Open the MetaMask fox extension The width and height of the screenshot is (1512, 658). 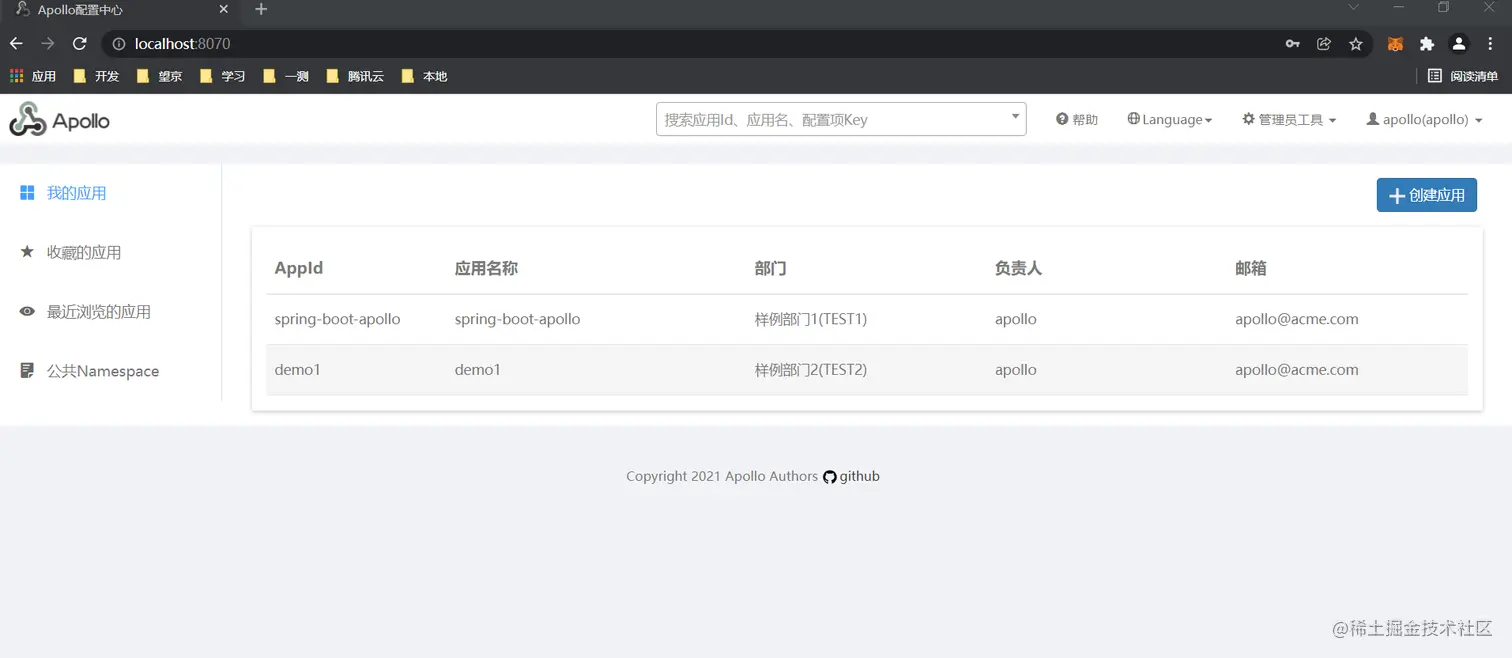click(x=1395, y=44)
